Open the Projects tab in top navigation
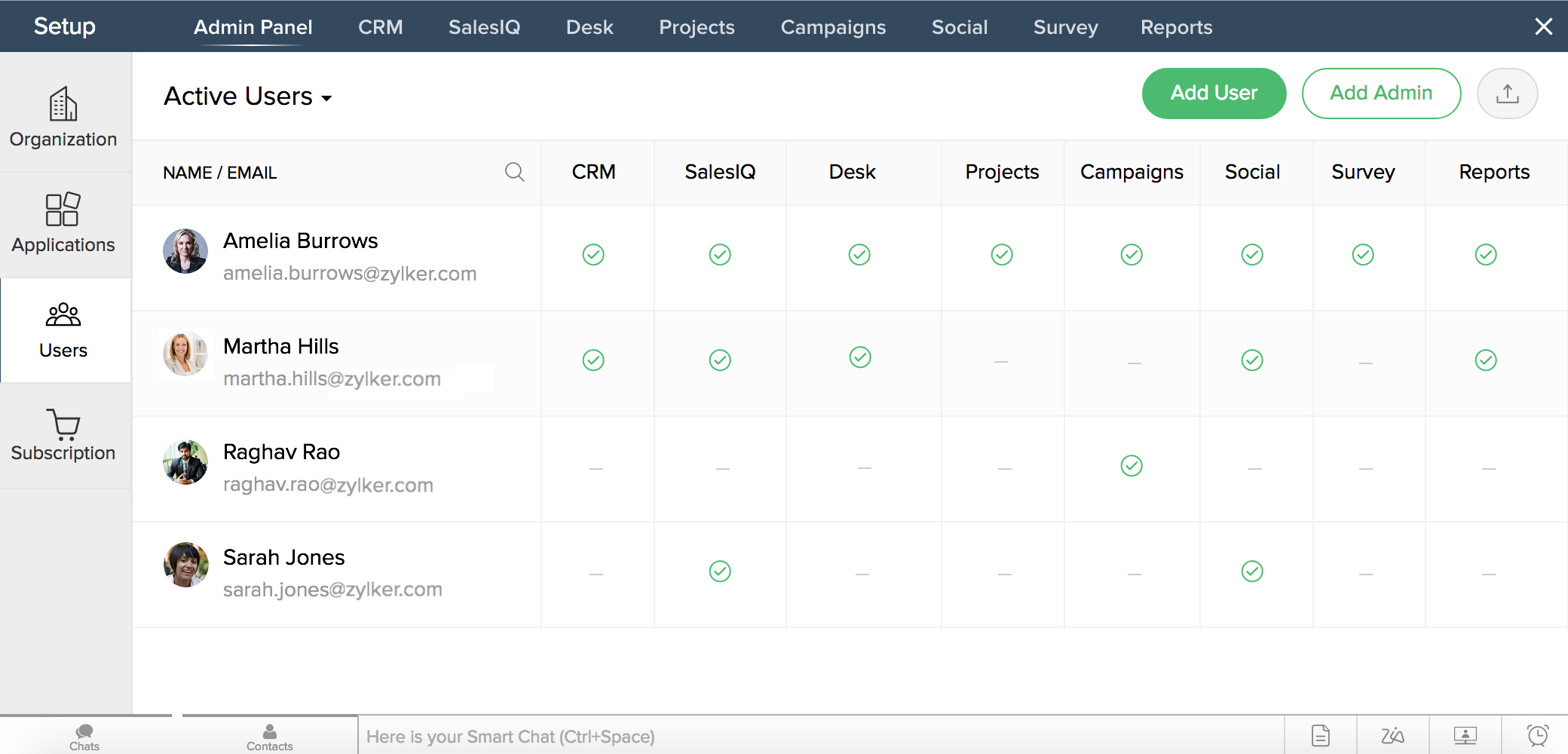 pyautogui.click(x=697, y=27)
